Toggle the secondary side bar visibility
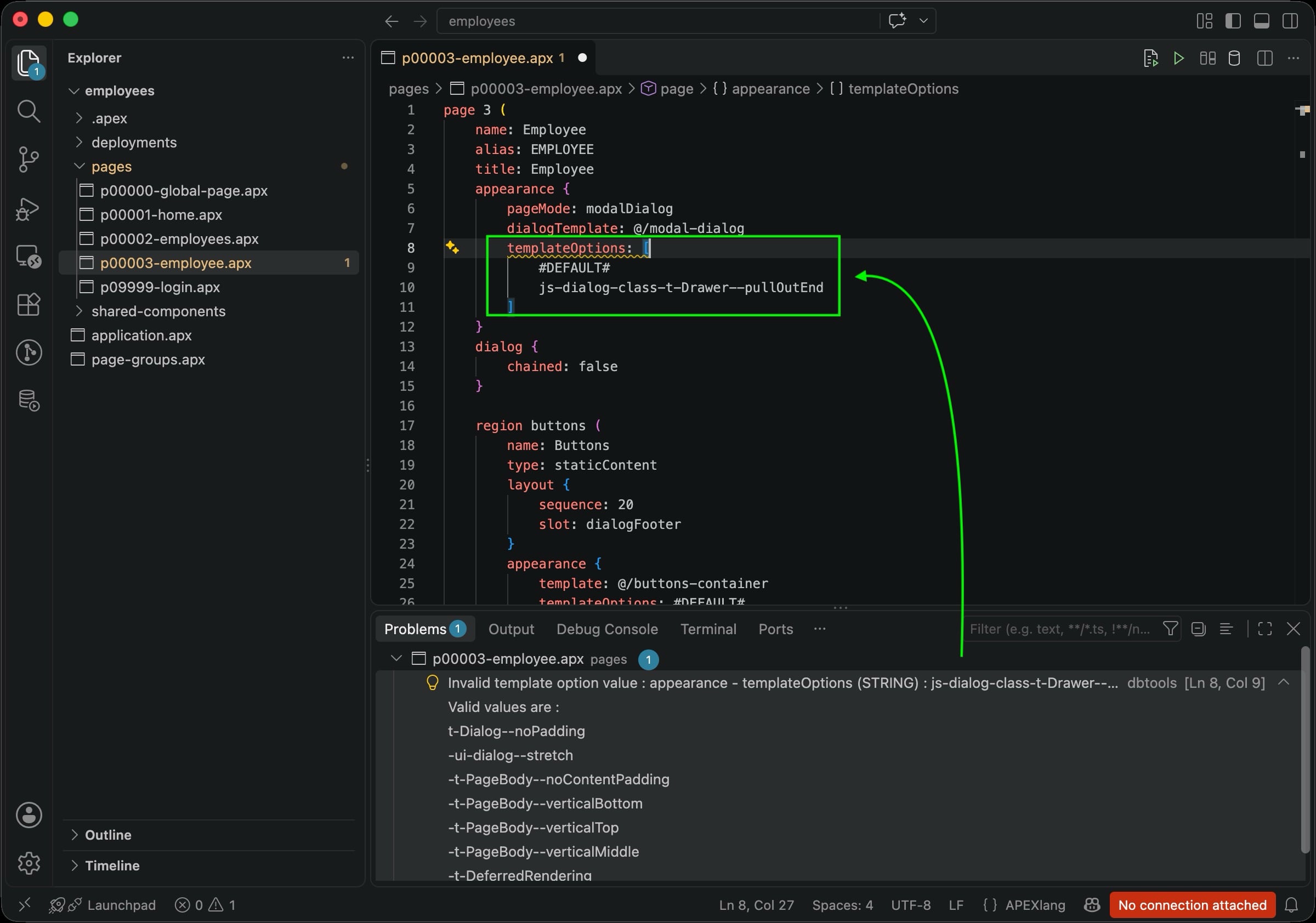Screen dimensions: 1316x923 click(x=1290, y=21)
